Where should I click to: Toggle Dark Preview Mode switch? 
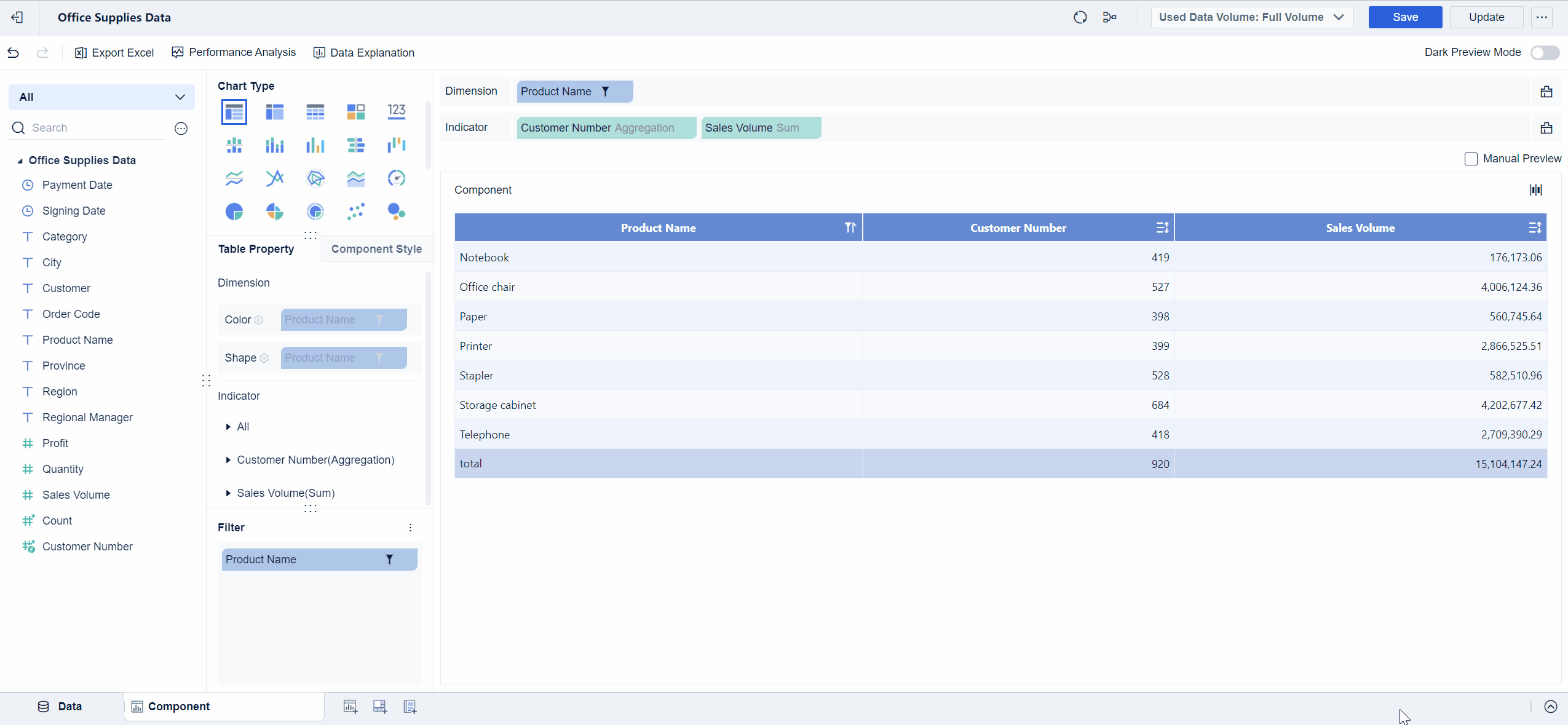[1544, 53]
